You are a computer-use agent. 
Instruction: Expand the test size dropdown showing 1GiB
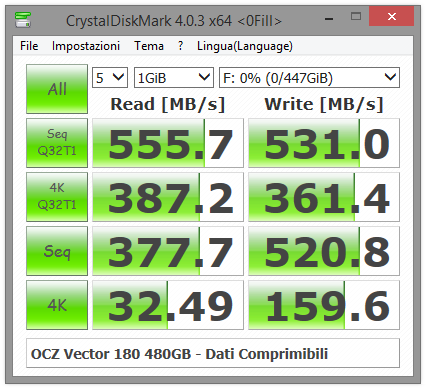coord(174,78)
